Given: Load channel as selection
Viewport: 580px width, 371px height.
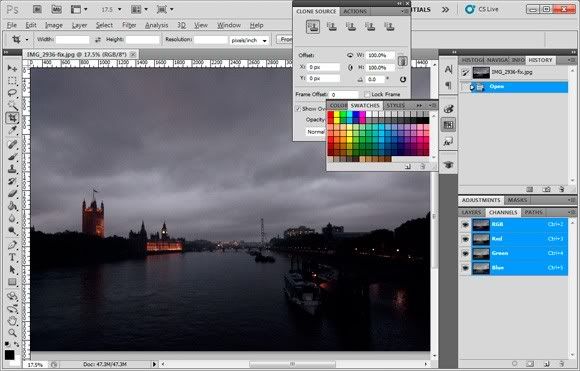Looking at the screenshot, I should (x=515, y=364).
